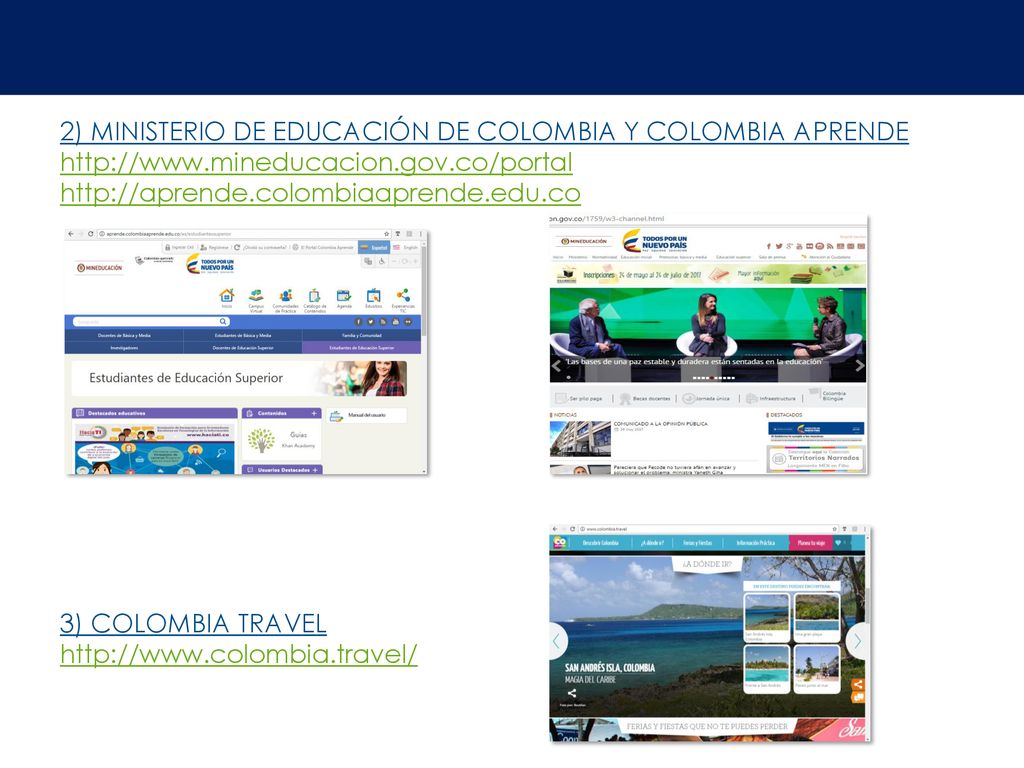Click the back arrow in Colombia Aprende browser

(x=71, y=234)
